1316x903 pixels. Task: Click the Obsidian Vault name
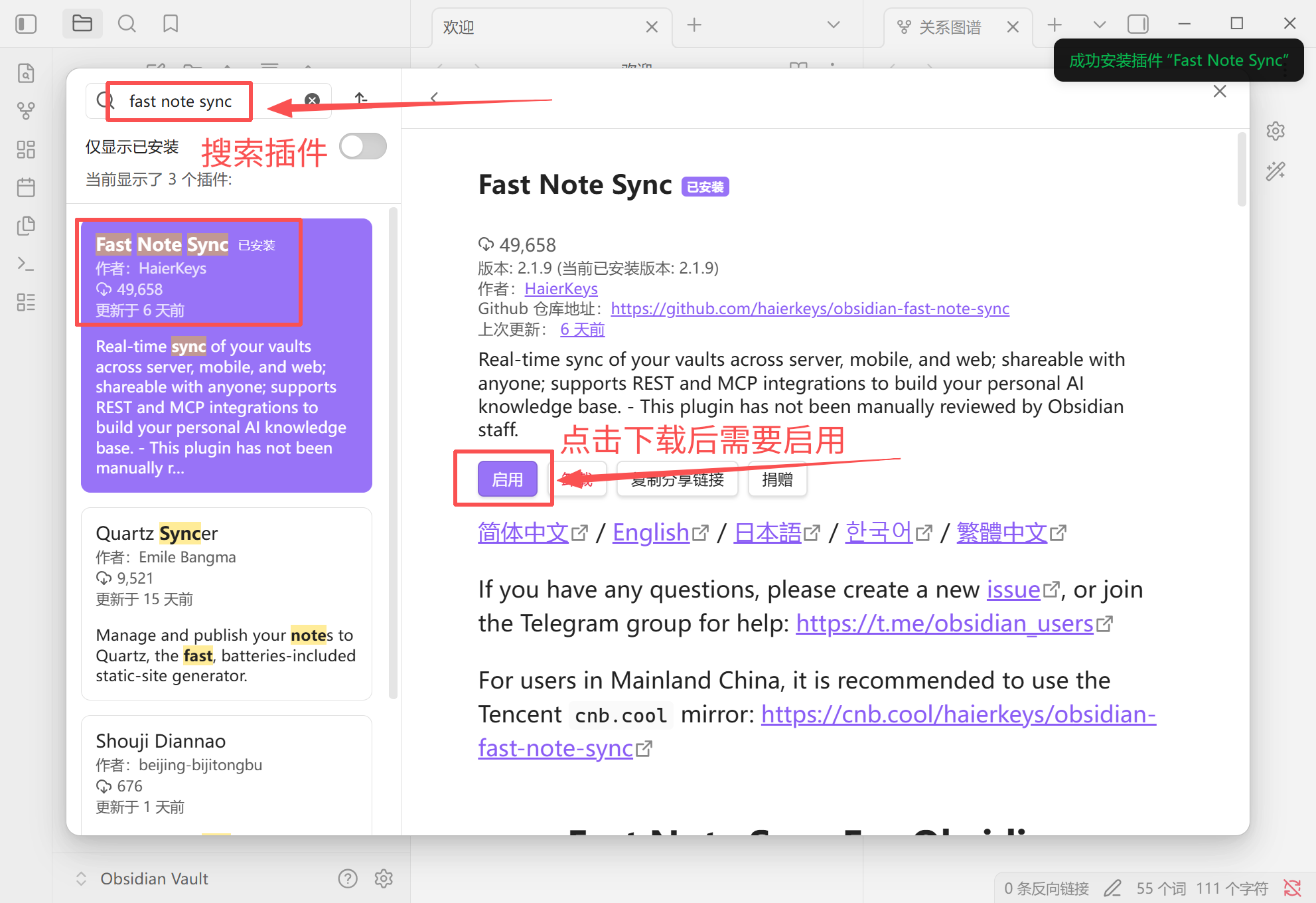pyautogui.click(x=154, y=878)
